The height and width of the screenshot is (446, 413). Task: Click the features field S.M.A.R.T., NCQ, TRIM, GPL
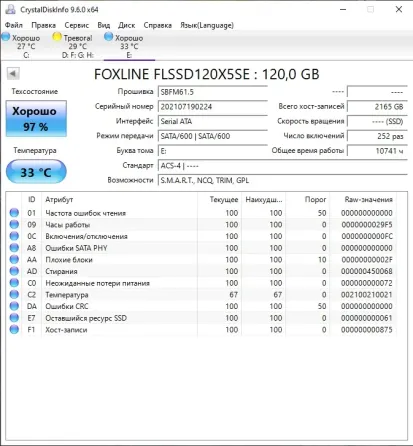283,180
